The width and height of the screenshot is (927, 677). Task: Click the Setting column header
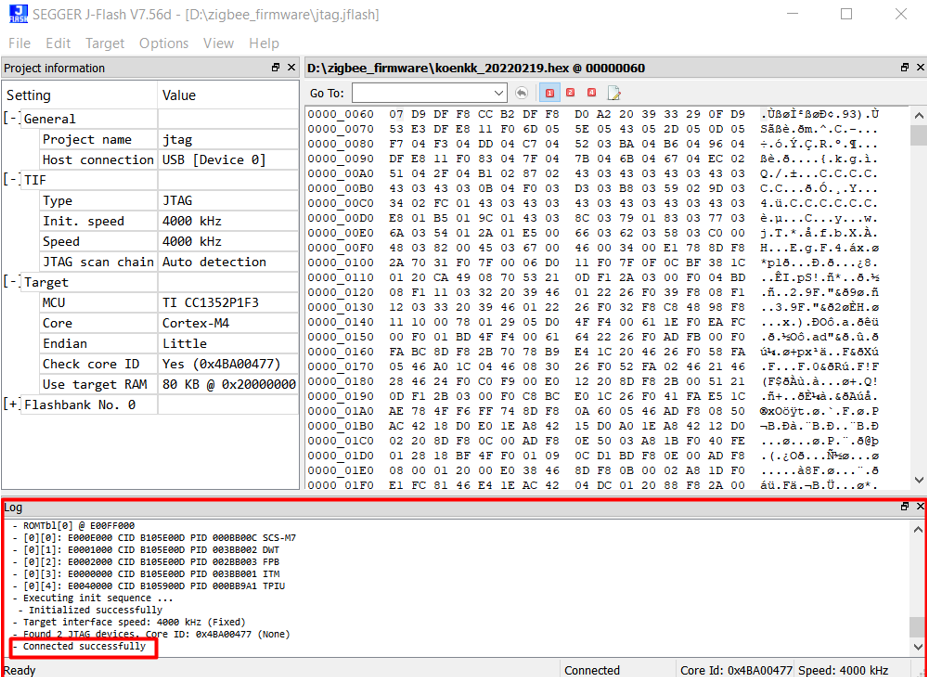(80, 95)
